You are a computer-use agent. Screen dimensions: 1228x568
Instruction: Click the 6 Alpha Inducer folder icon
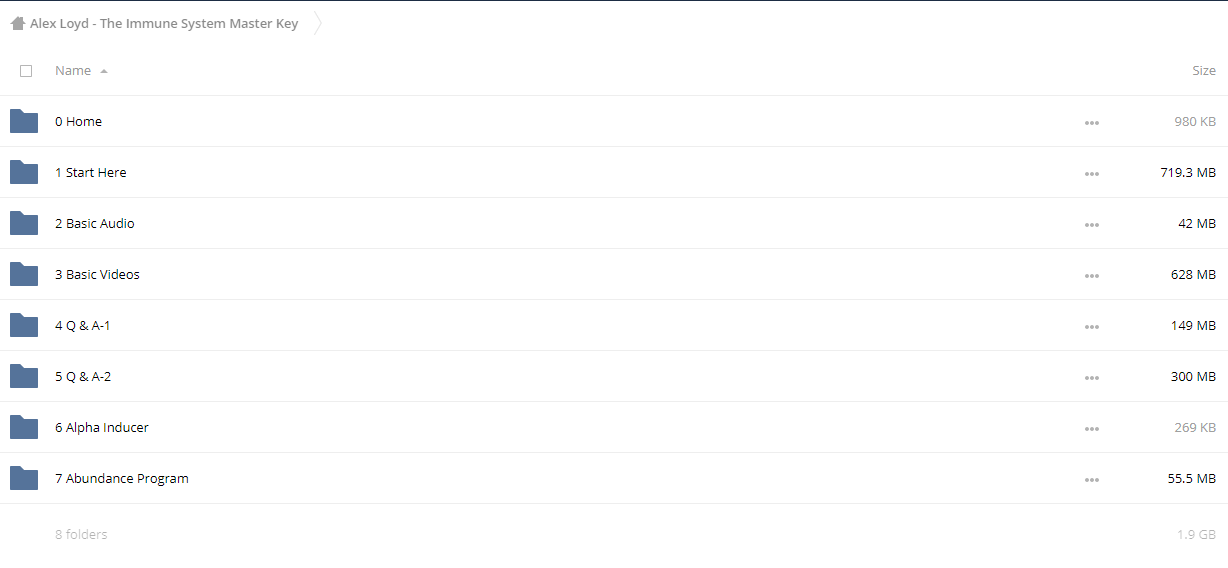pos(24,427)
